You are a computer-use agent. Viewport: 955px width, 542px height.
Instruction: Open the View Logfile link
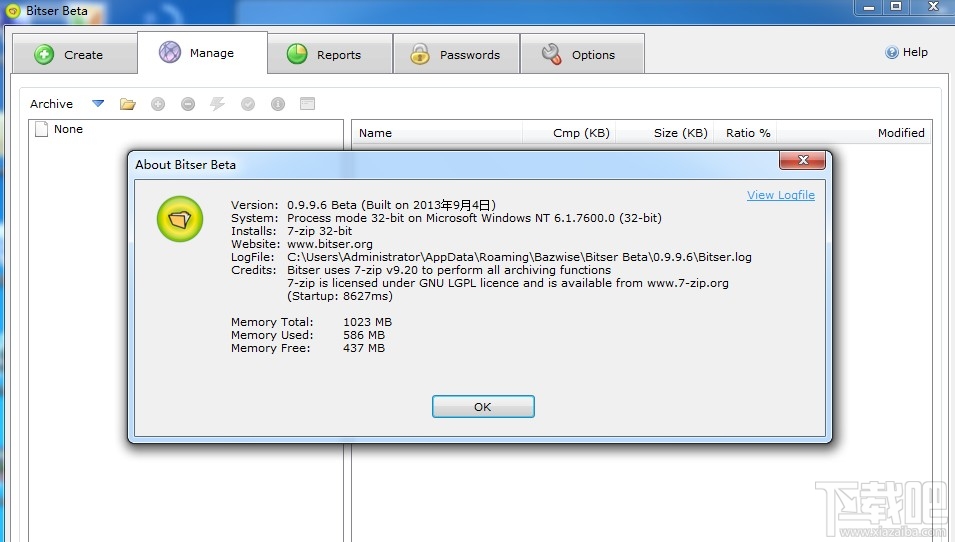pyautogui.click(x=781, y=195)
